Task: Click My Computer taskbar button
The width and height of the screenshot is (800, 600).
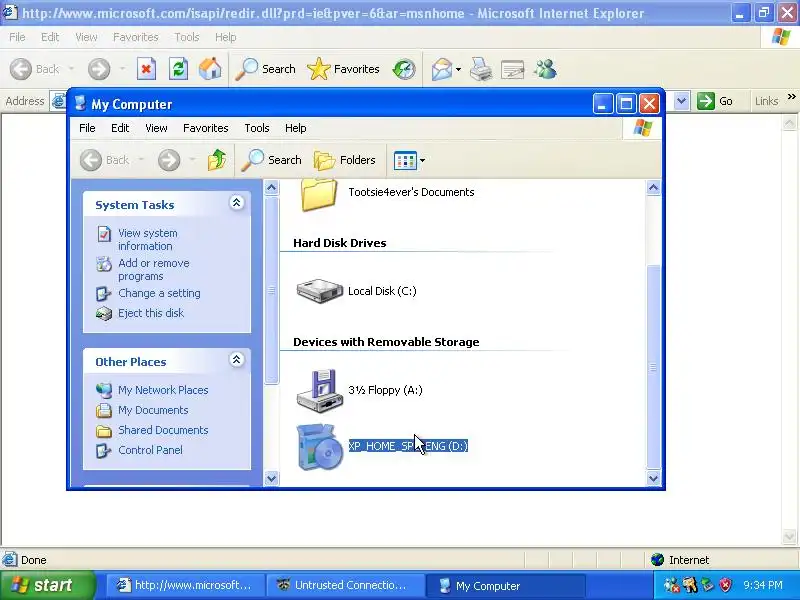Action: (x=505, y=585)
